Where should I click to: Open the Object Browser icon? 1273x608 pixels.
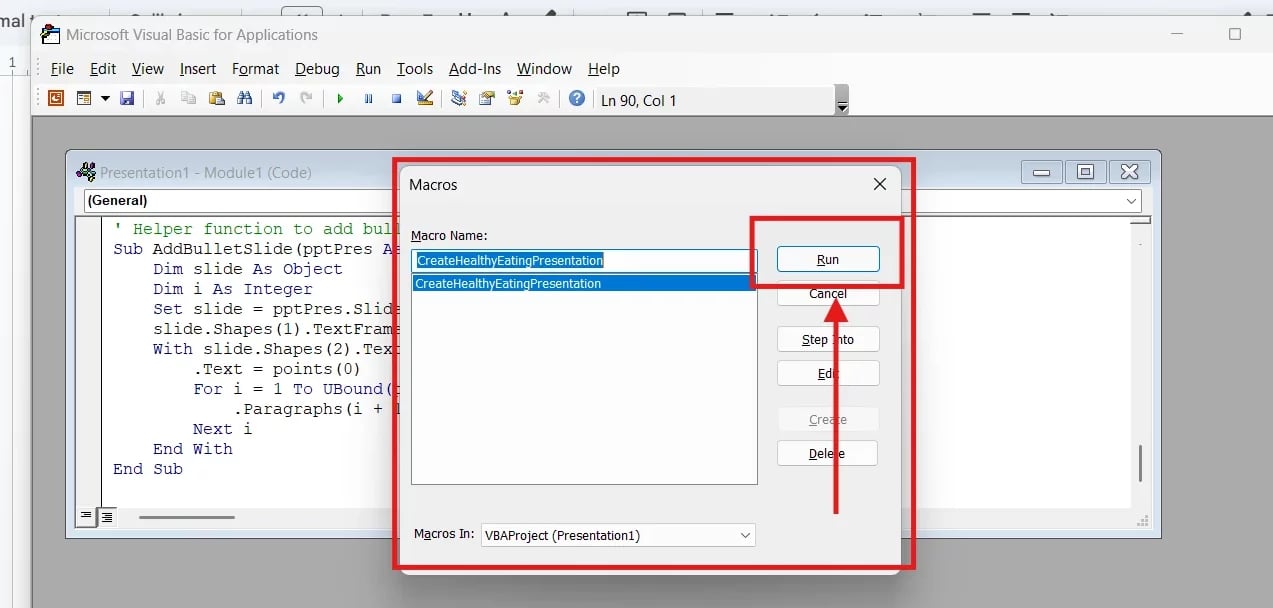[x=514, y=98]
